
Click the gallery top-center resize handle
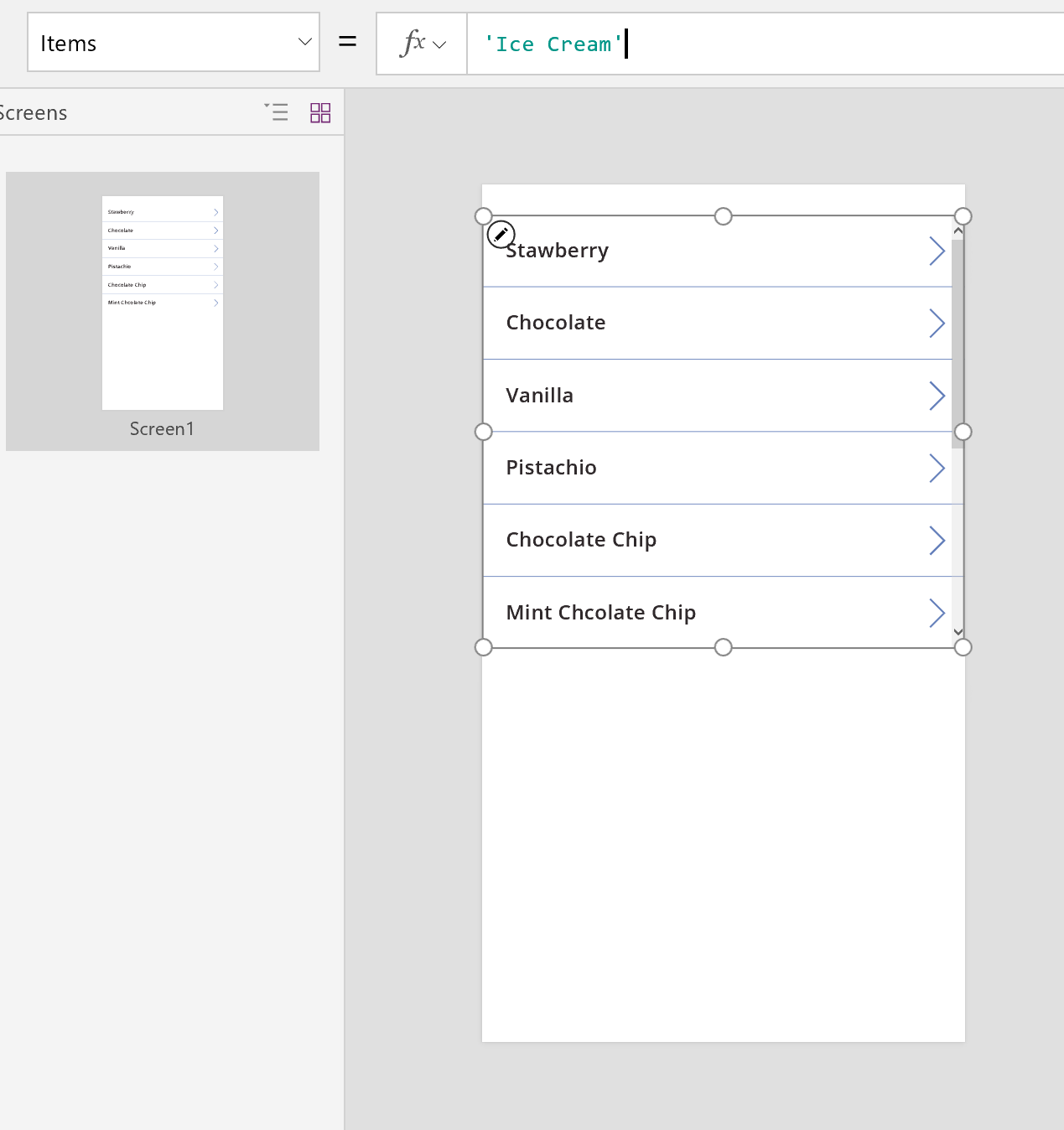click(x=724, y=216)
